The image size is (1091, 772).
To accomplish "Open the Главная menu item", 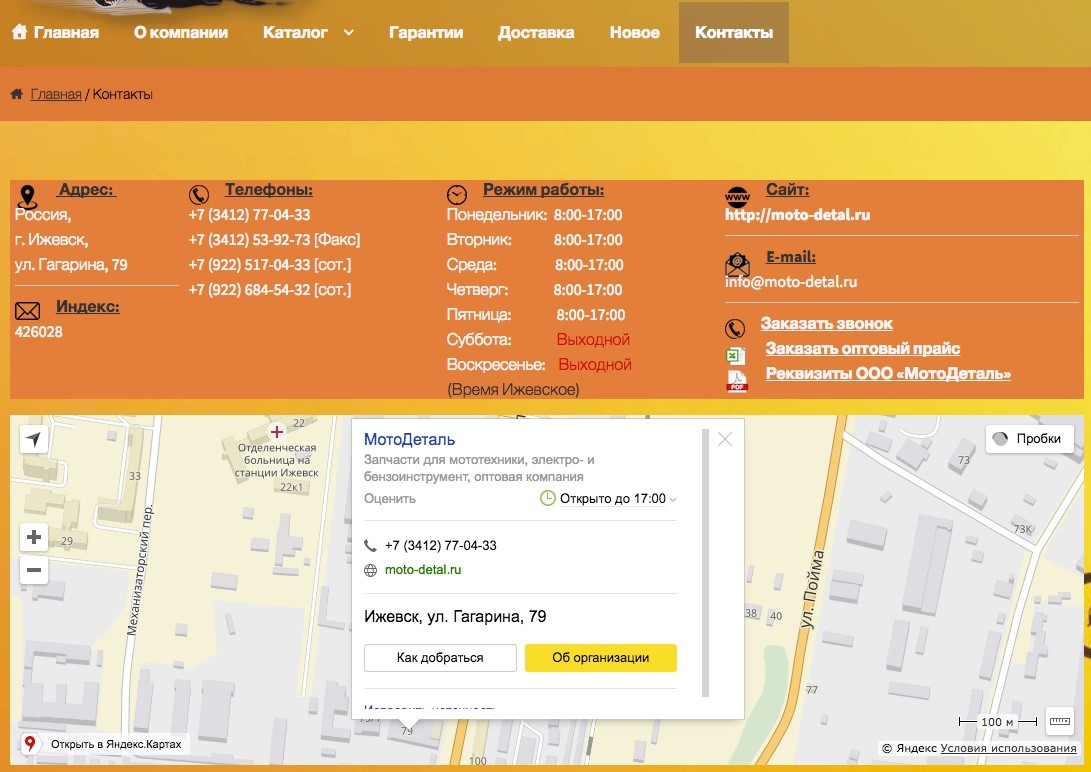I will coord(66,32).
